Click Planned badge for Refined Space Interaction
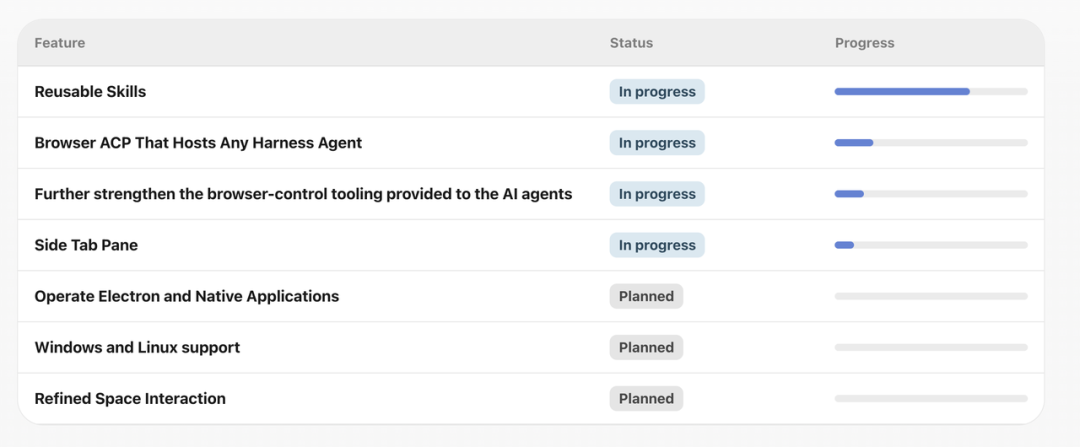Viewport: 1080px width, 447px height. coord(646,399)
